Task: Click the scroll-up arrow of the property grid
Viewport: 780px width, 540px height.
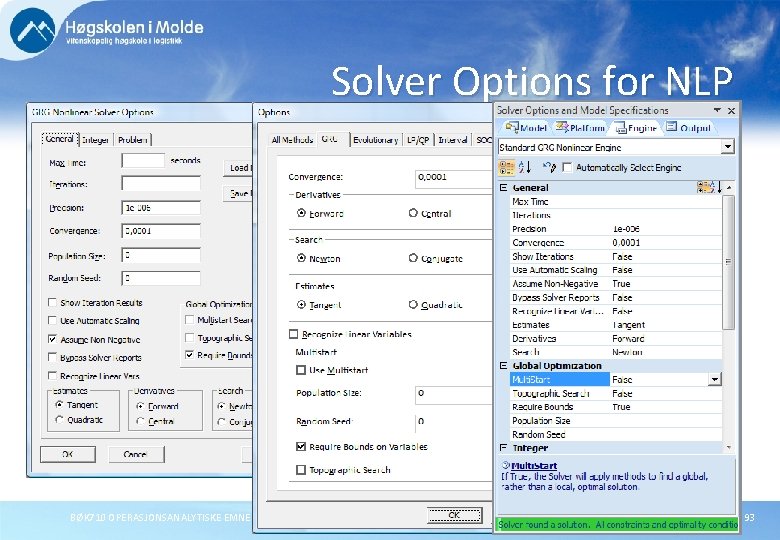Action: (x=729, y=187)
